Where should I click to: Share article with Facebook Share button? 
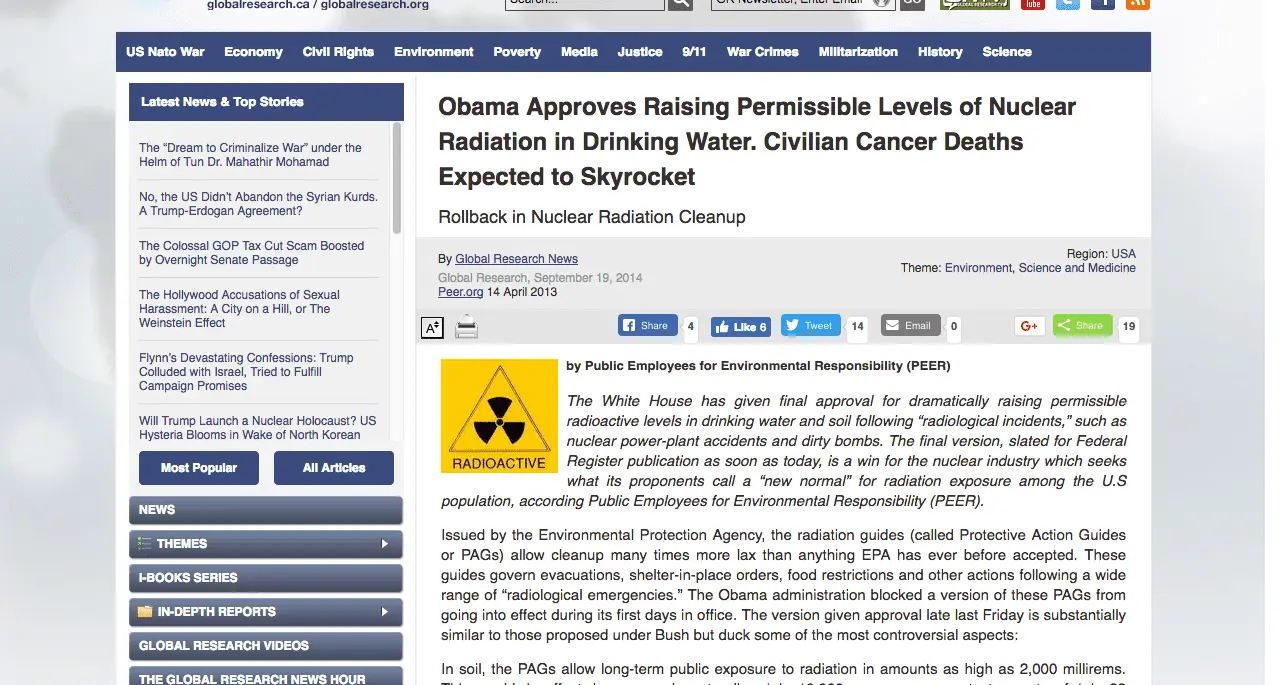coord(648,325)
